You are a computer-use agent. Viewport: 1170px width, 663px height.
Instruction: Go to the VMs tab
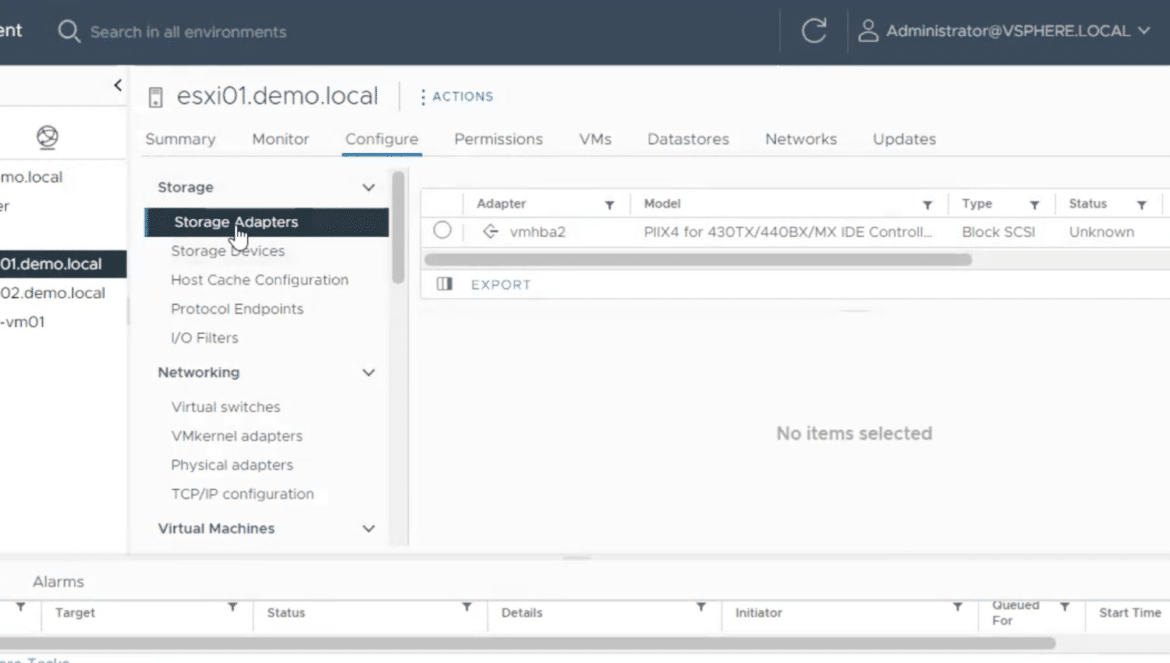point(595,139)
